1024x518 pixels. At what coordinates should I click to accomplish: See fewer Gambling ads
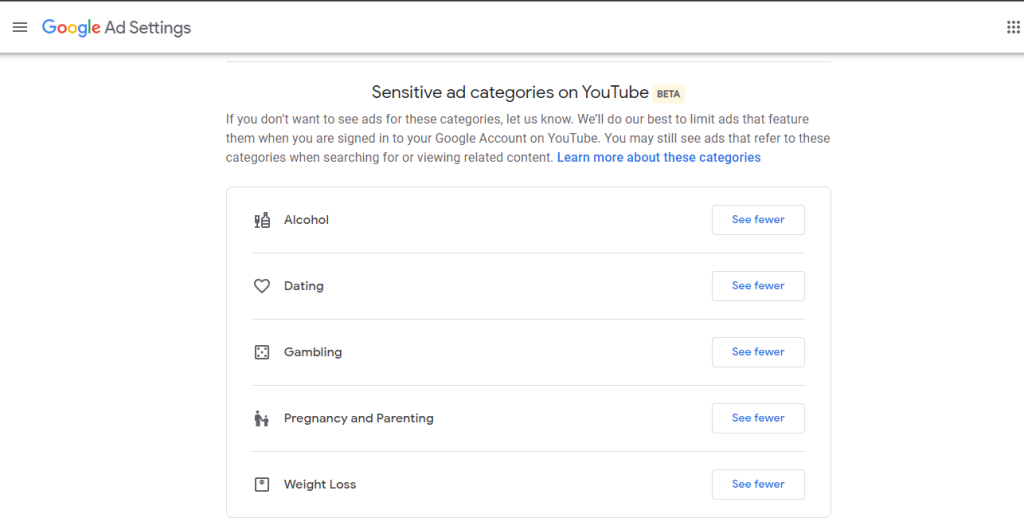[x=758, y=352]
